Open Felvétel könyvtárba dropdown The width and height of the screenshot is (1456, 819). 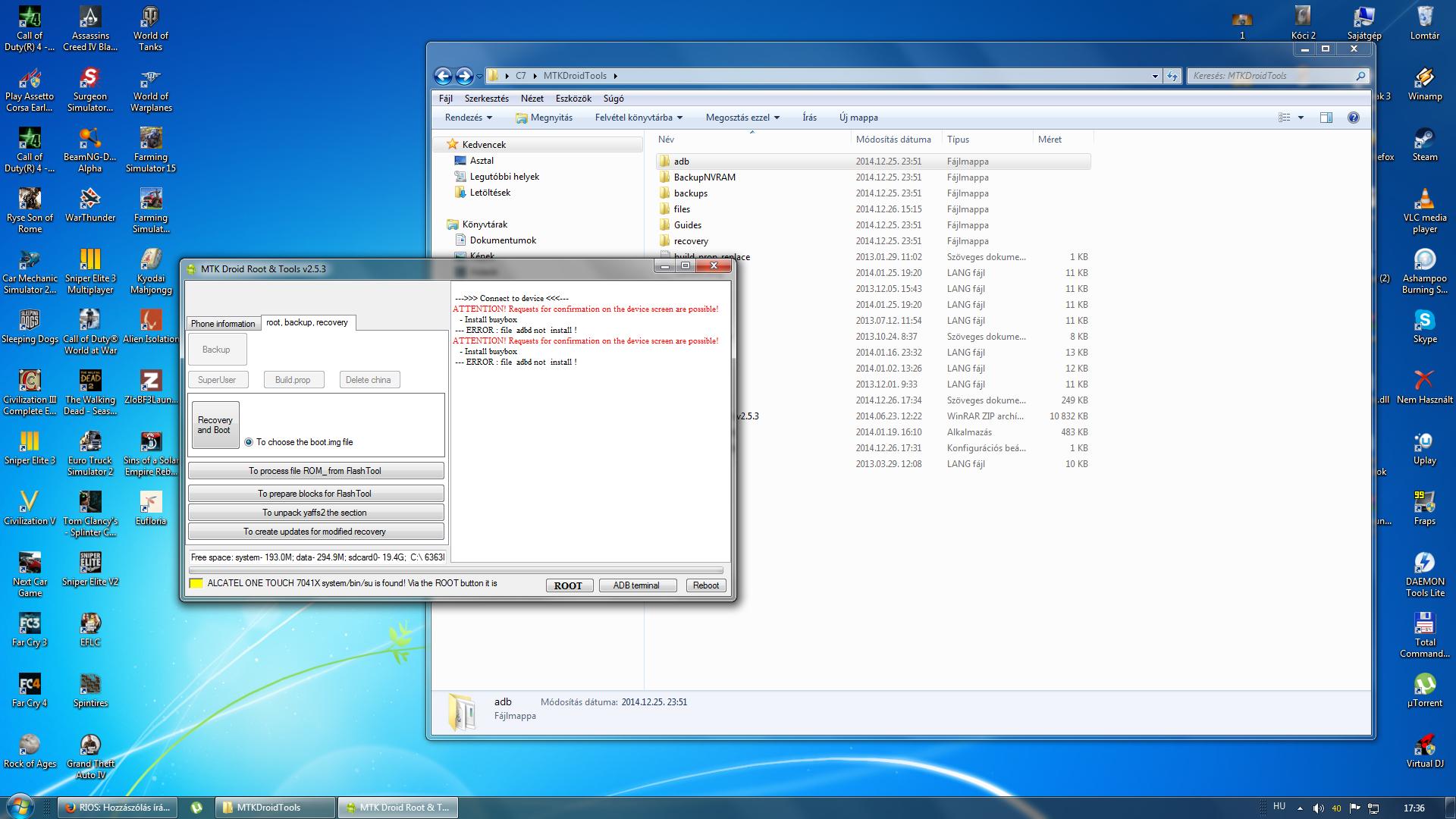[639, 118]
